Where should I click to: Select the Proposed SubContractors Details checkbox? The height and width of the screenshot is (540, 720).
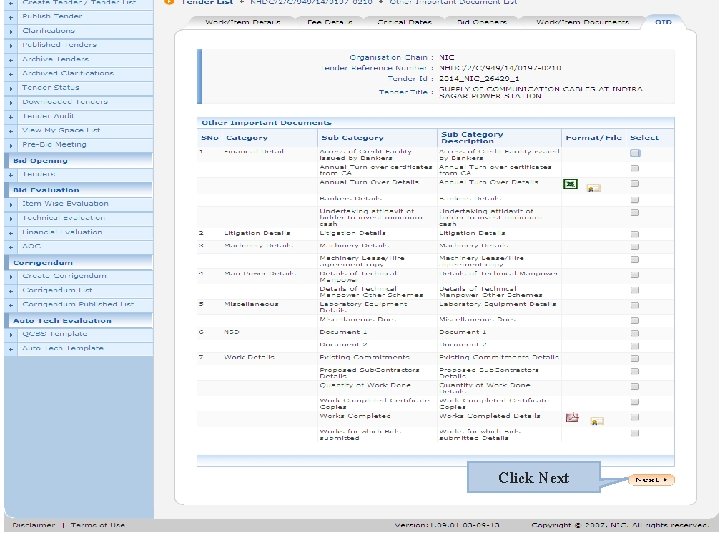click(x=635, y=371)
